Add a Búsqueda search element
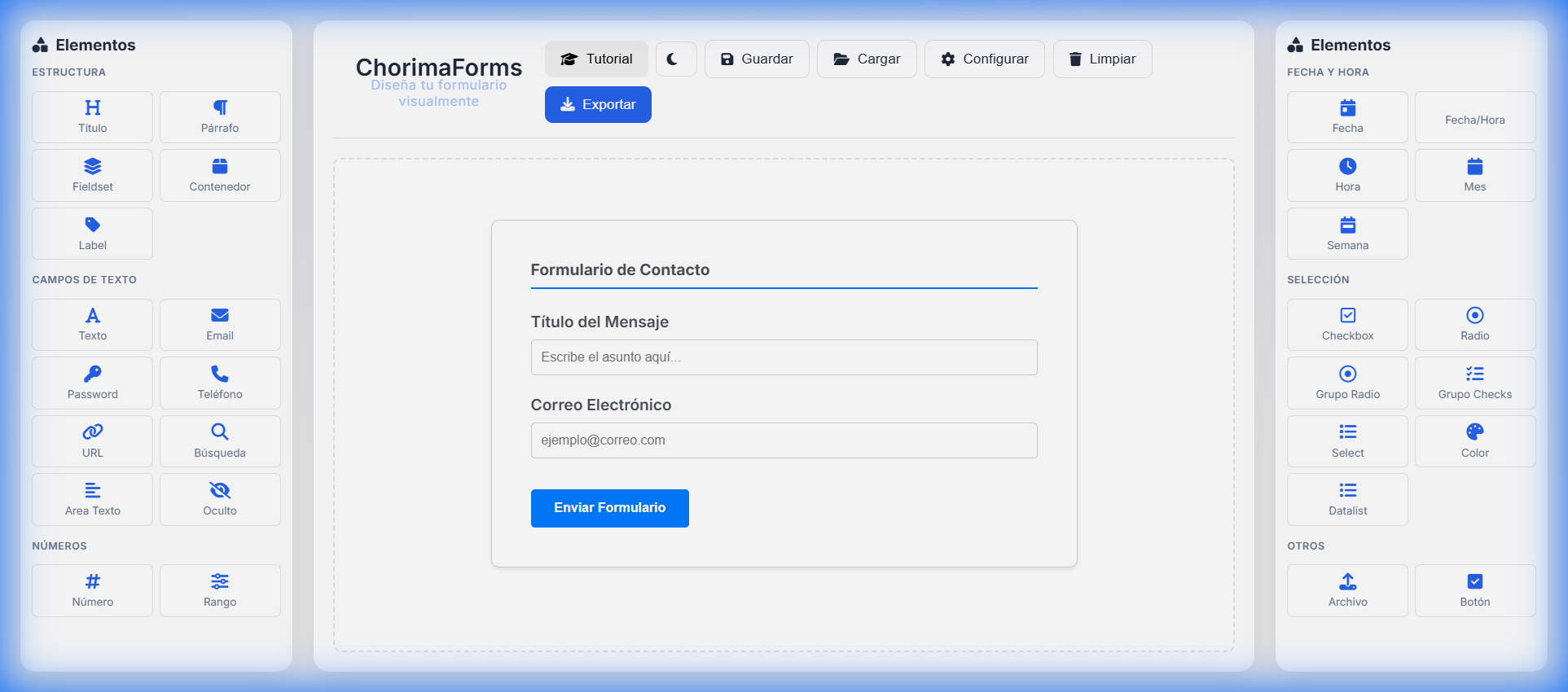This screenshot has width=1568, height=692. pyautogui.click(x=220, y=441)
